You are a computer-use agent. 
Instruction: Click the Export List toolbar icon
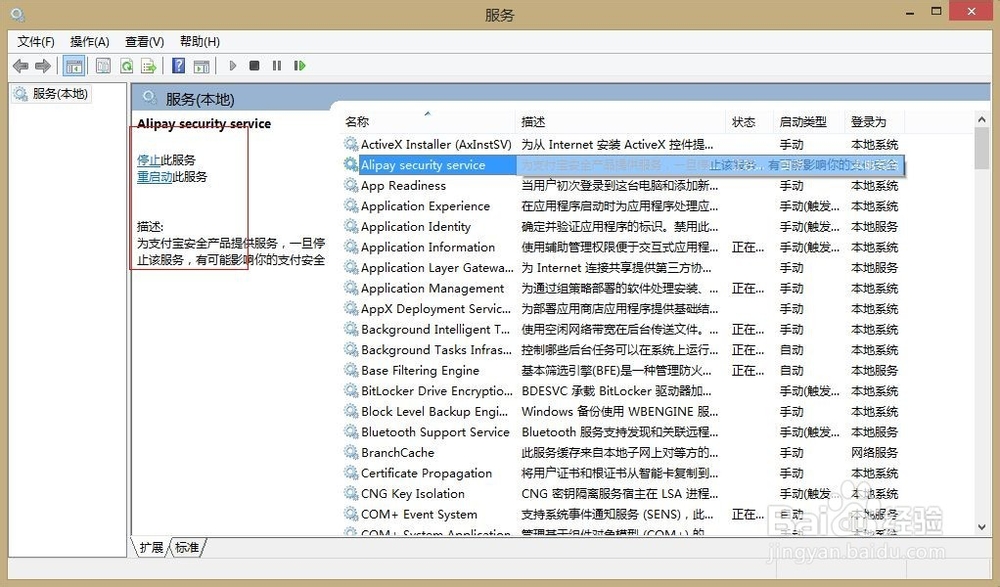pos(149,66)
